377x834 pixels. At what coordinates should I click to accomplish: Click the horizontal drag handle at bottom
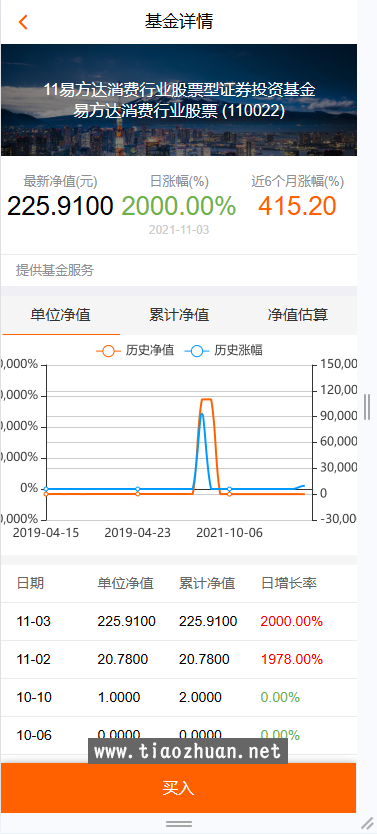click(x=179, y=824)
